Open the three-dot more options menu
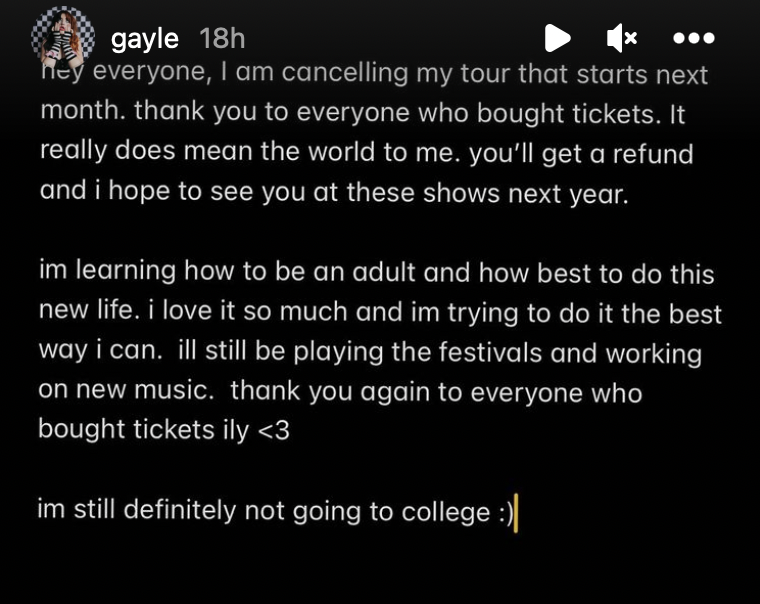Image resolution: width=760 pixels, height=604 pixels. pyautogui.click(x=693, y=38)
